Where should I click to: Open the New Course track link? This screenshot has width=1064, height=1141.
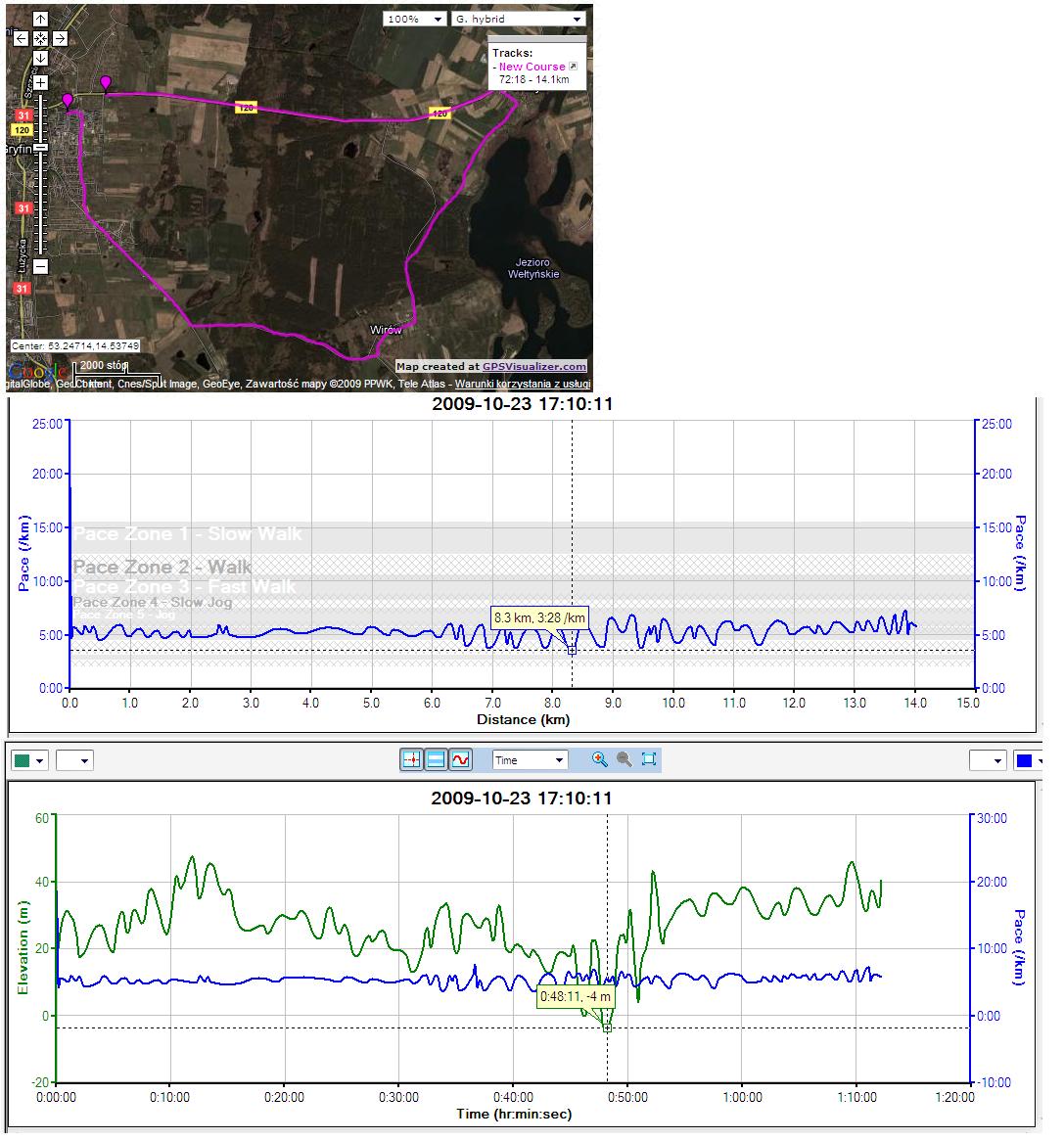pyautogui.click(x=532, y=67)
